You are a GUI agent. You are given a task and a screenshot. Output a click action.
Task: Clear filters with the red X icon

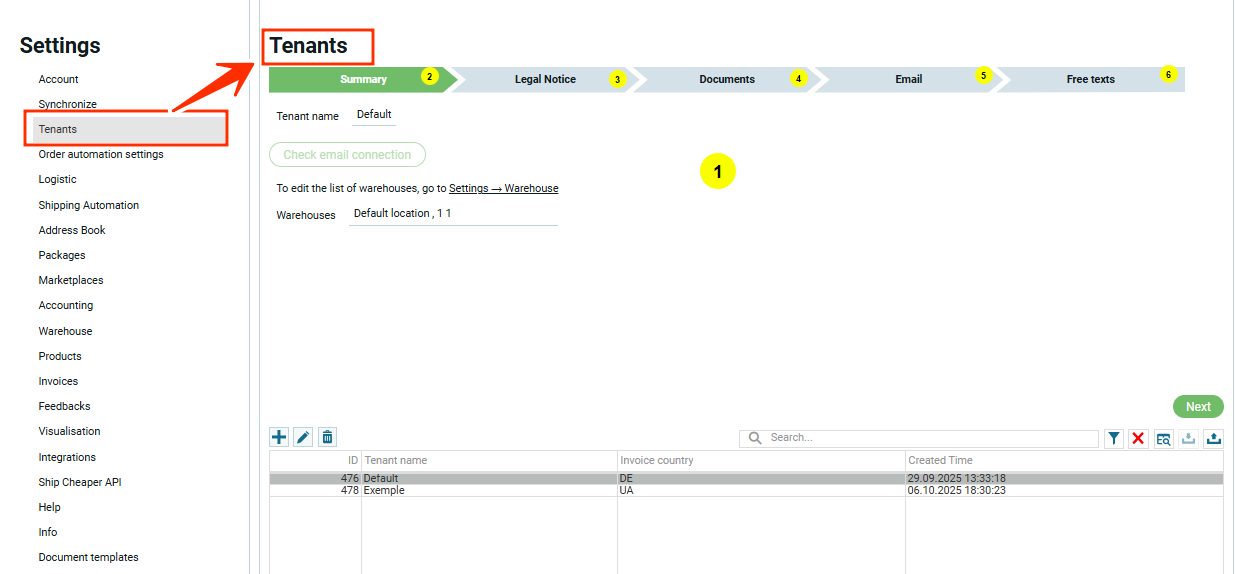1138,438
